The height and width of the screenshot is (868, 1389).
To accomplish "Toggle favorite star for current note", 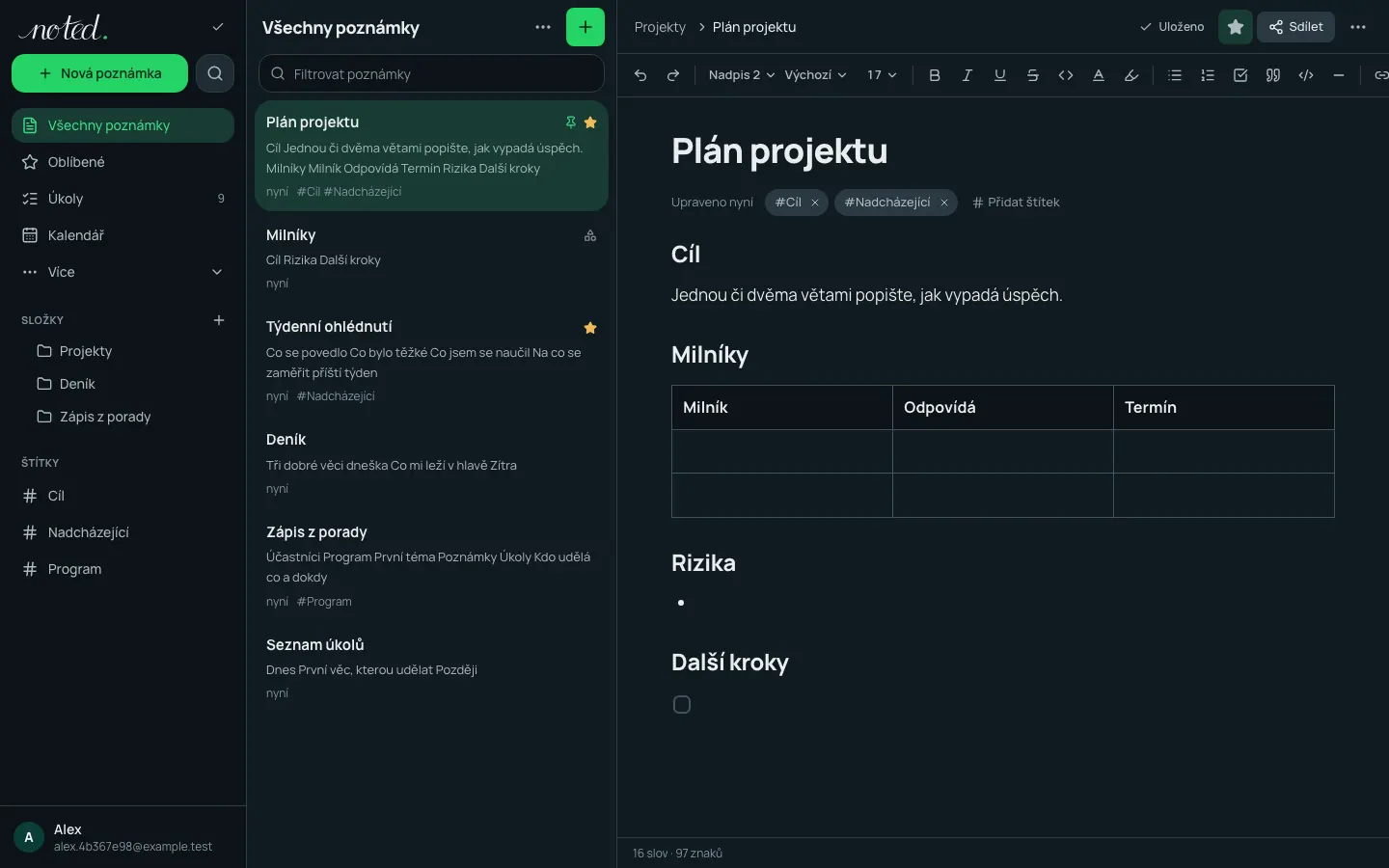I will 1236,27.
